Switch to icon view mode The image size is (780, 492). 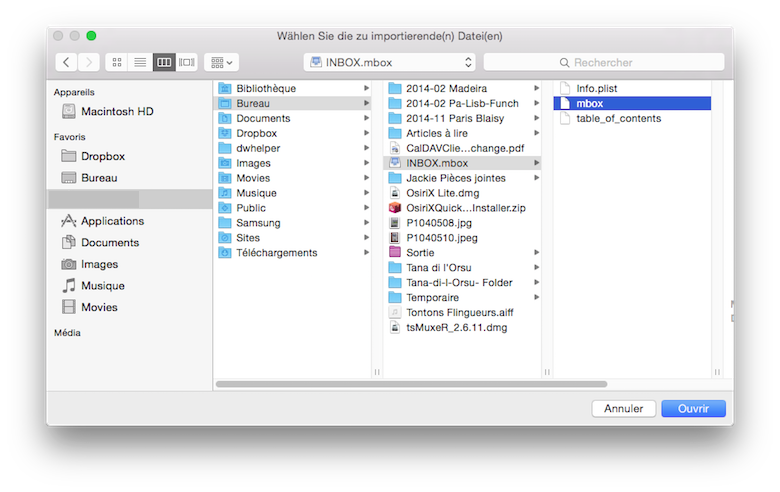pyautogui.click(x=117, y=62)
